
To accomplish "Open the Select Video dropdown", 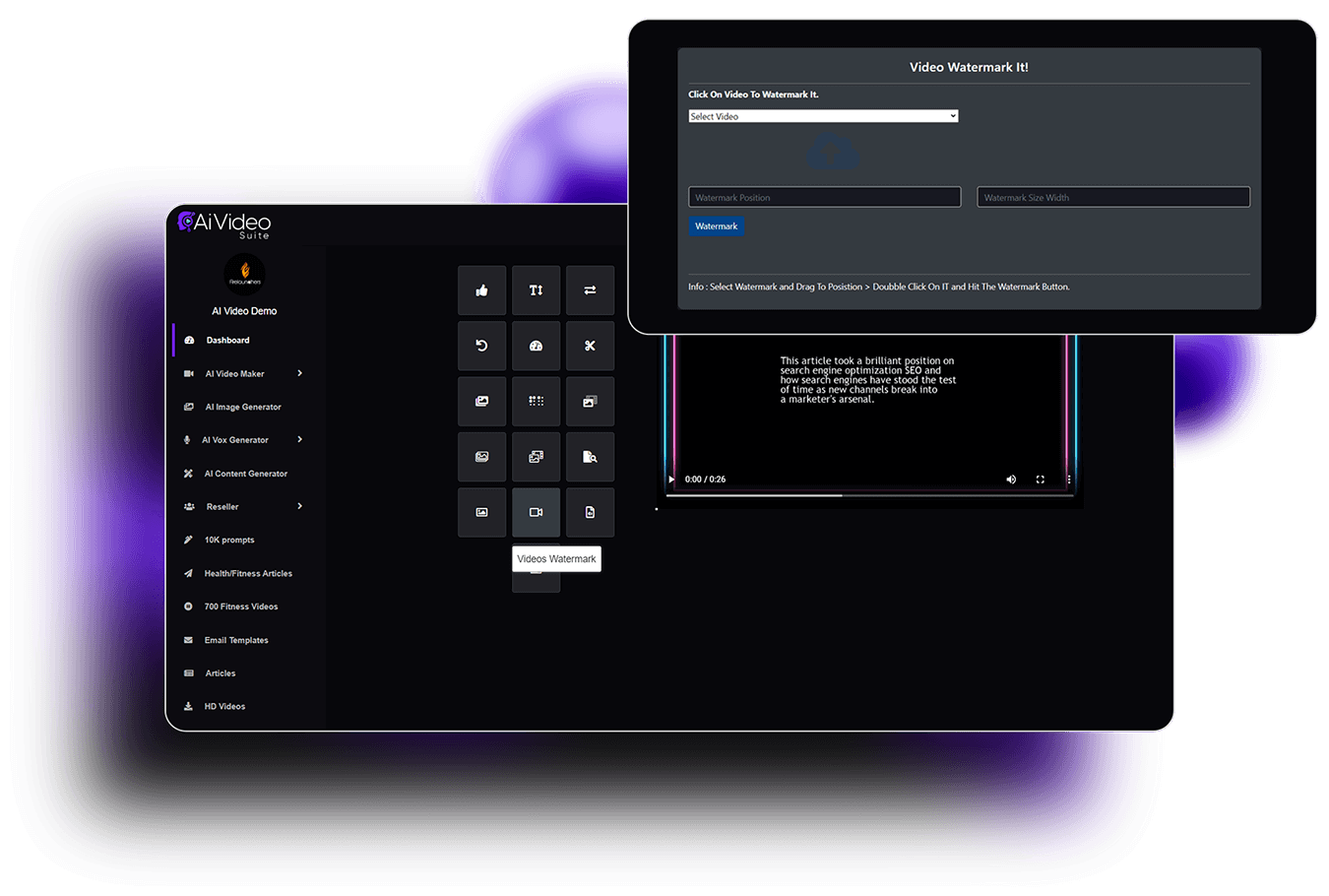I will [823, 116].
